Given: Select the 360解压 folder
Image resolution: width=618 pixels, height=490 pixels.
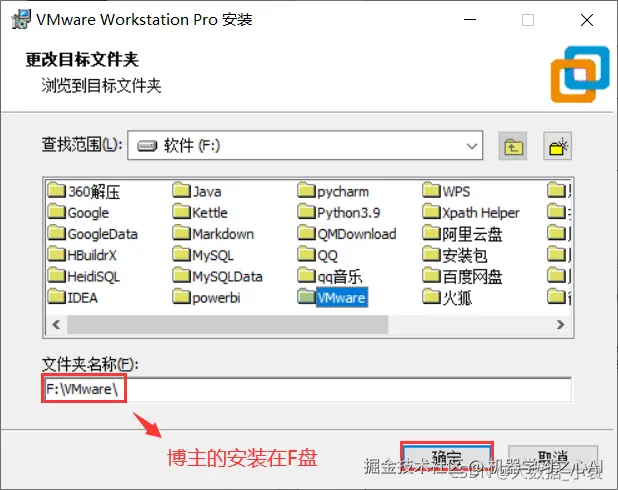Looking at the screenshot, I should click(84, 192).
